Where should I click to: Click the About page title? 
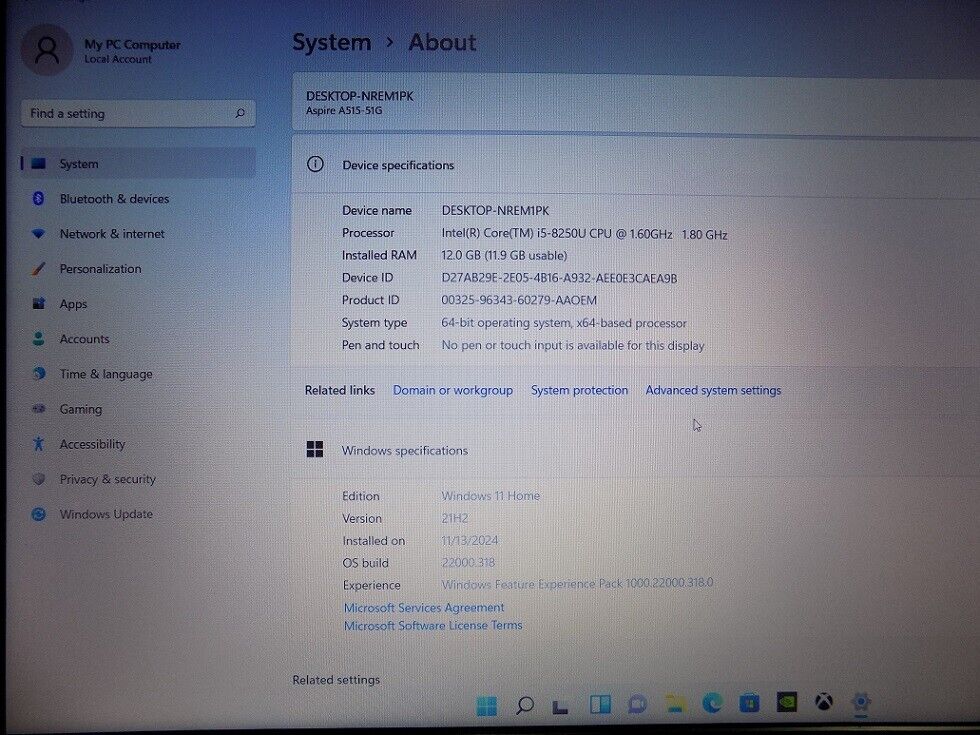[x=442, y=42]
